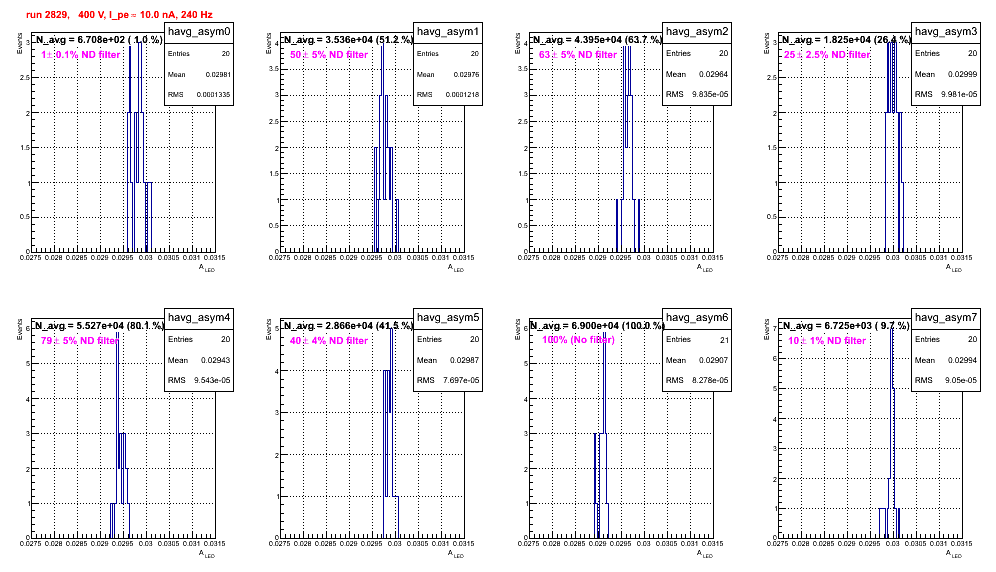Pick the magenta 10± 1% ND filter label
This screenshot has width=996, height=572.
[x=827, y=341]
